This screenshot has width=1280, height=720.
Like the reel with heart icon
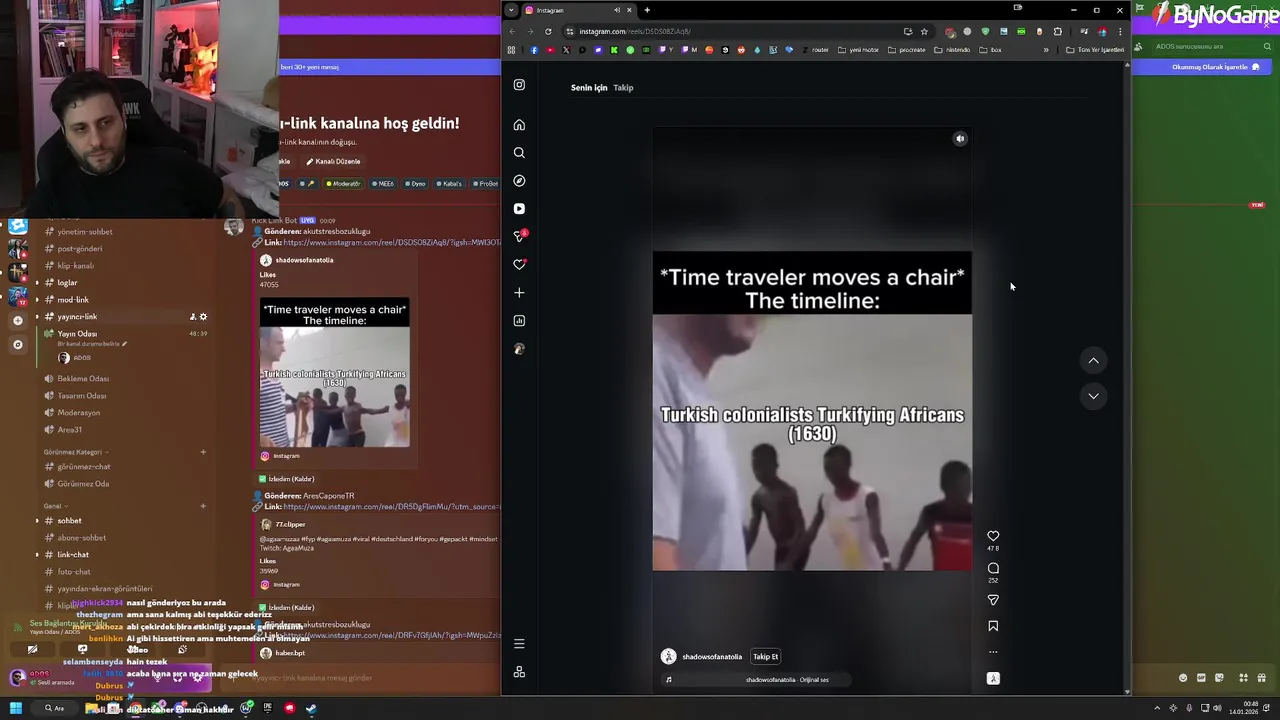pyautogui.click(x=993, y=536)
